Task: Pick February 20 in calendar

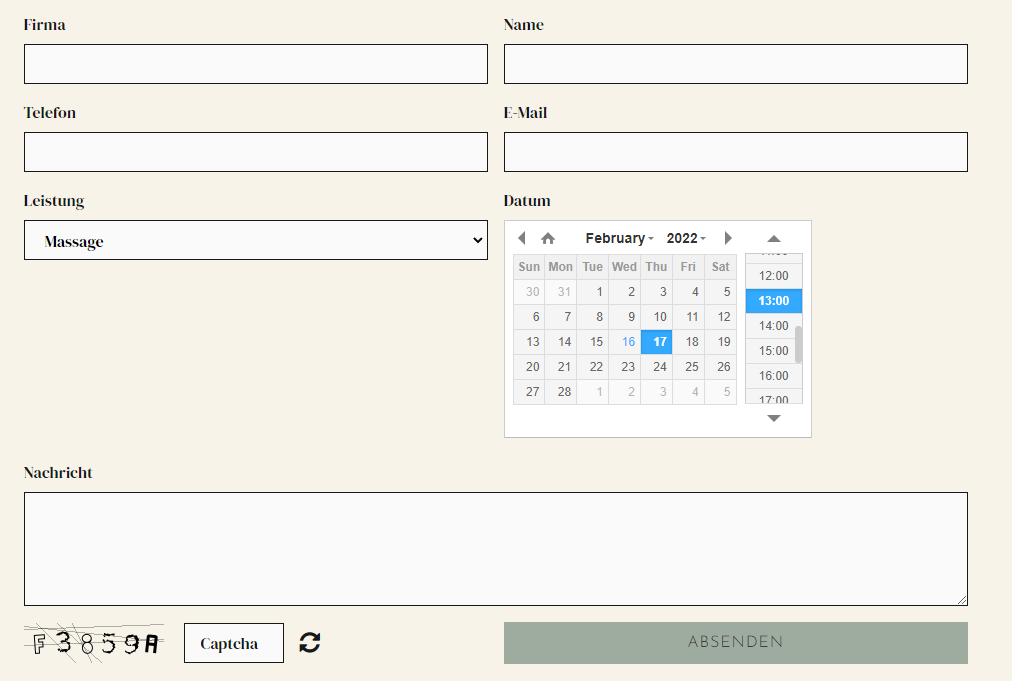Action: (x=529, y=367)
